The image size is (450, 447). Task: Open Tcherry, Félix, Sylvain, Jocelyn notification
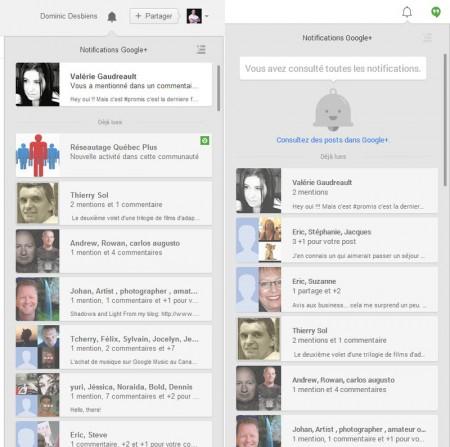click(x=114, y=347)
